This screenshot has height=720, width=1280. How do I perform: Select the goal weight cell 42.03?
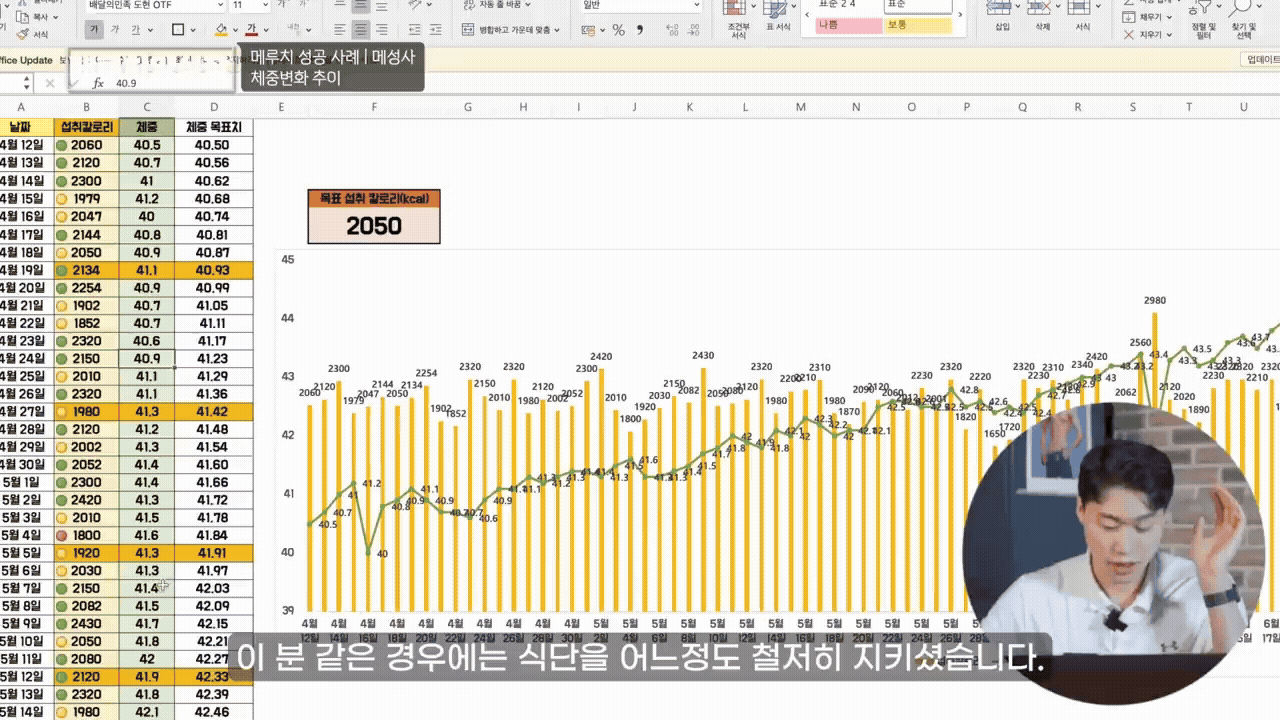click(214, 589)
